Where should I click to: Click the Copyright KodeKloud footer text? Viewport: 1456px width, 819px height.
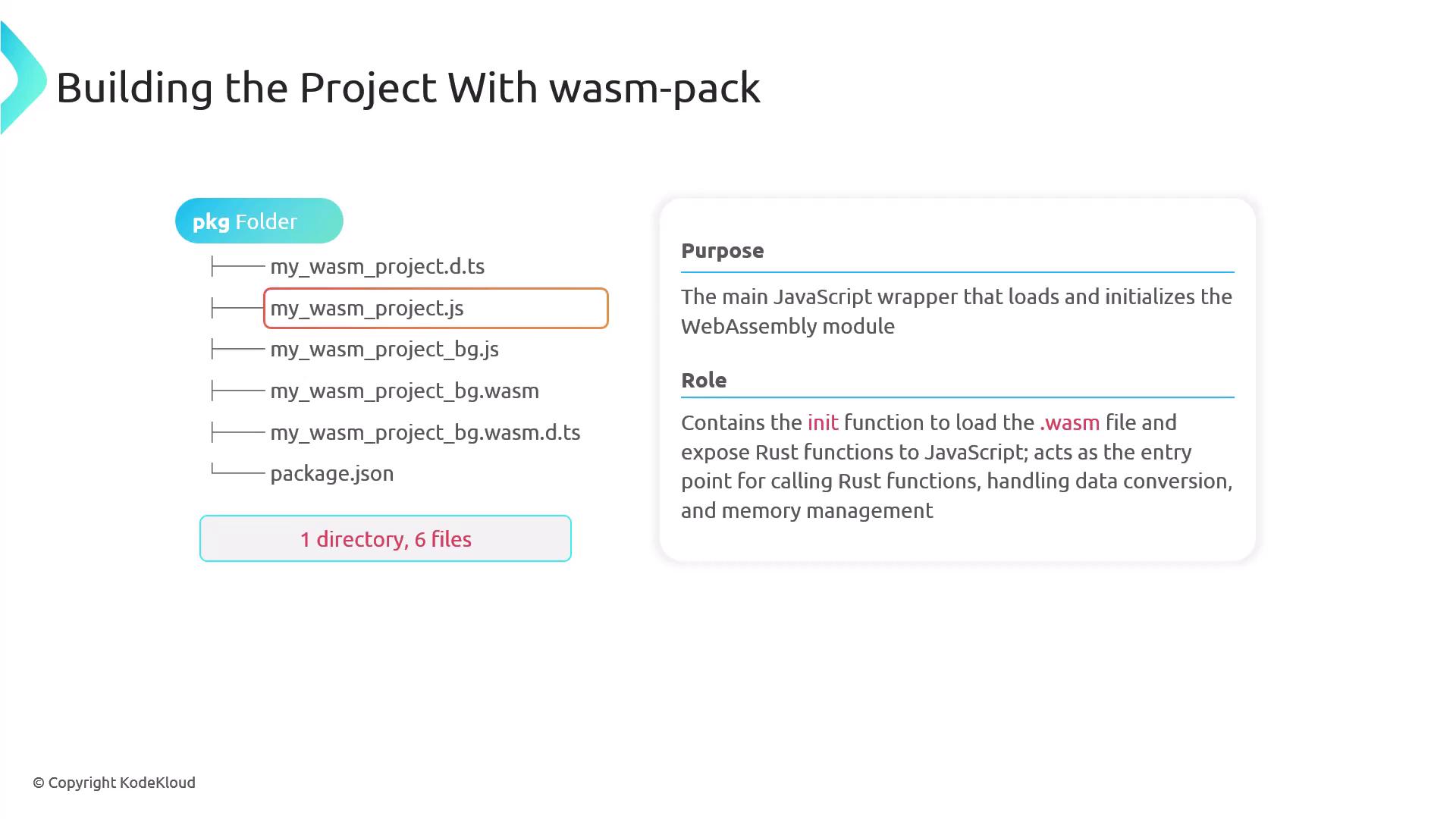pyautogui.click(x=114, y=783)
